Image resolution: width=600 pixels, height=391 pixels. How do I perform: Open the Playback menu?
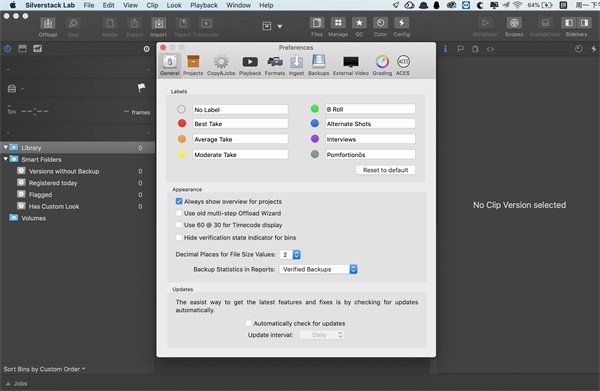coord(204,5)
